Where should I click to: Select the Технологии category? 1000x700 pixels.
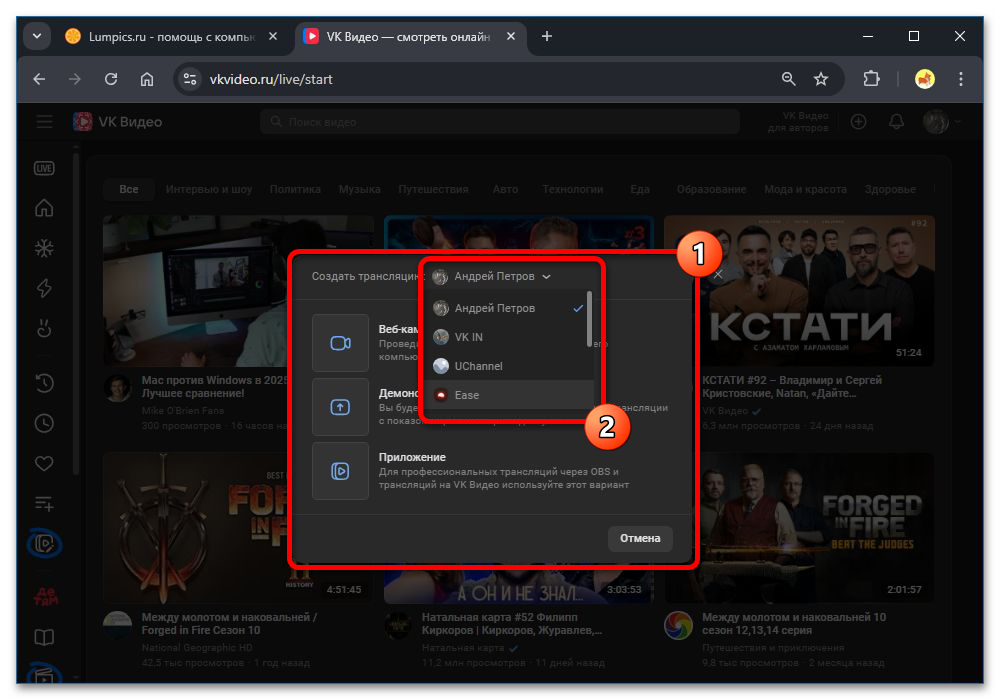(x=573, y=189)
